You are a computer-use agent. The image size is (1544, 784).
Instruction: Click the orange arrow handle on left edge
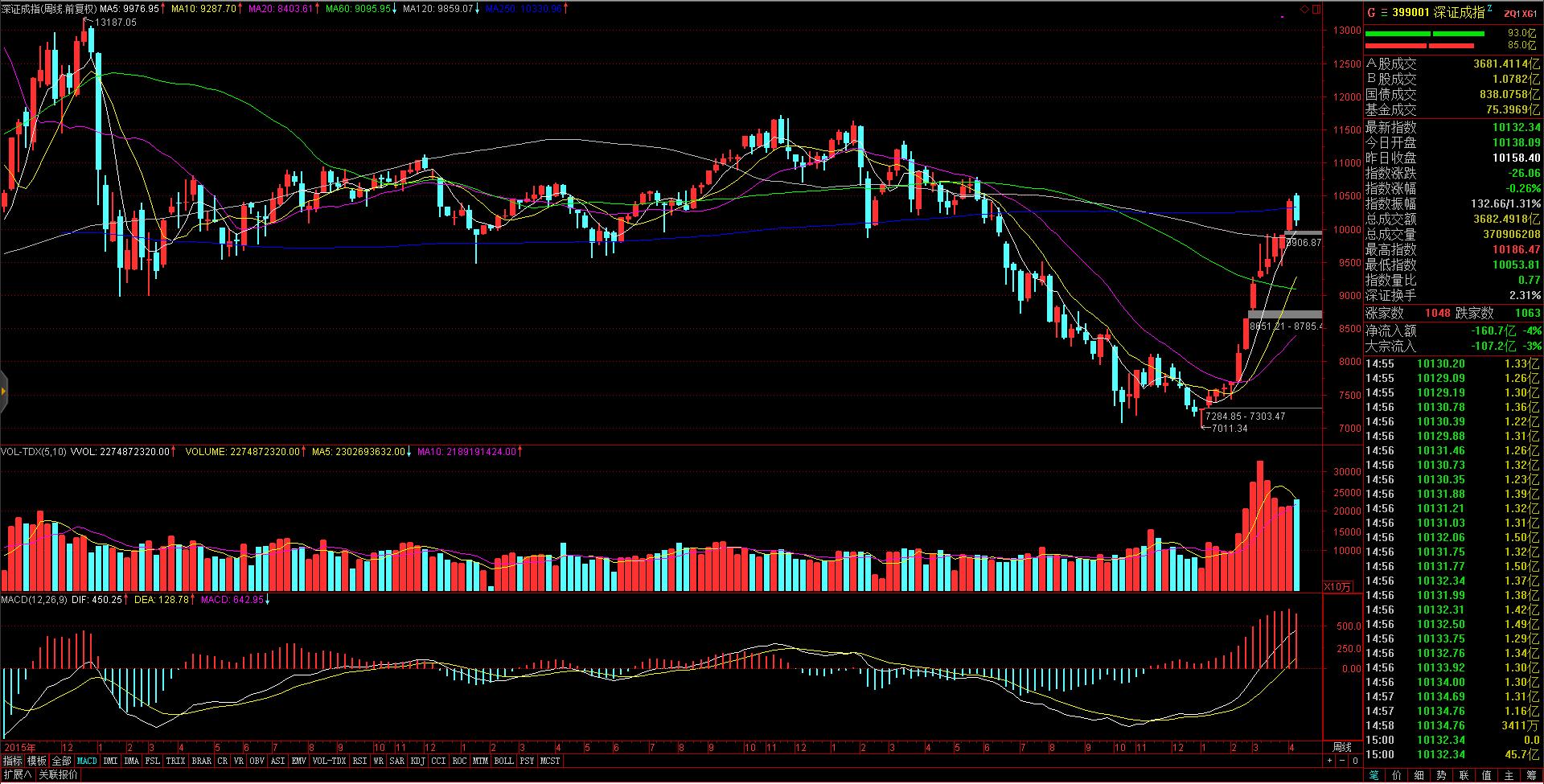coord(3,392)
